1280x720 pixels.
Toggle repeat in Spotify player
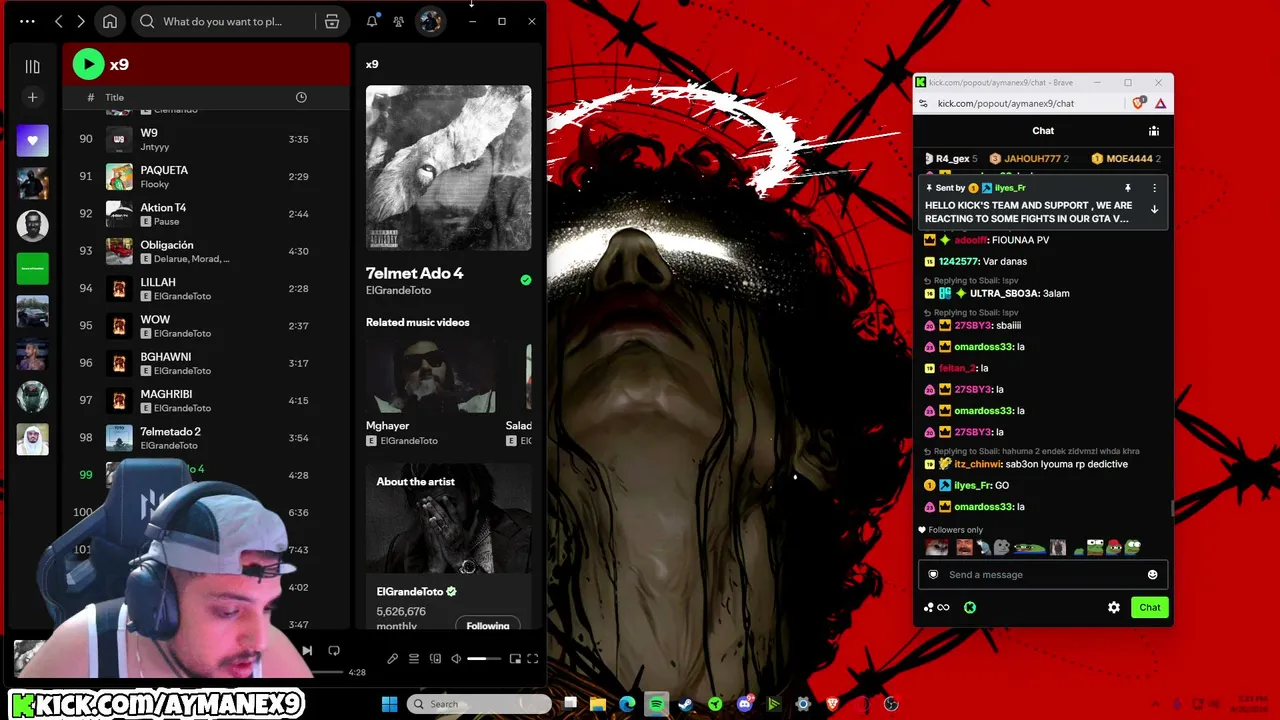point(334,650)
